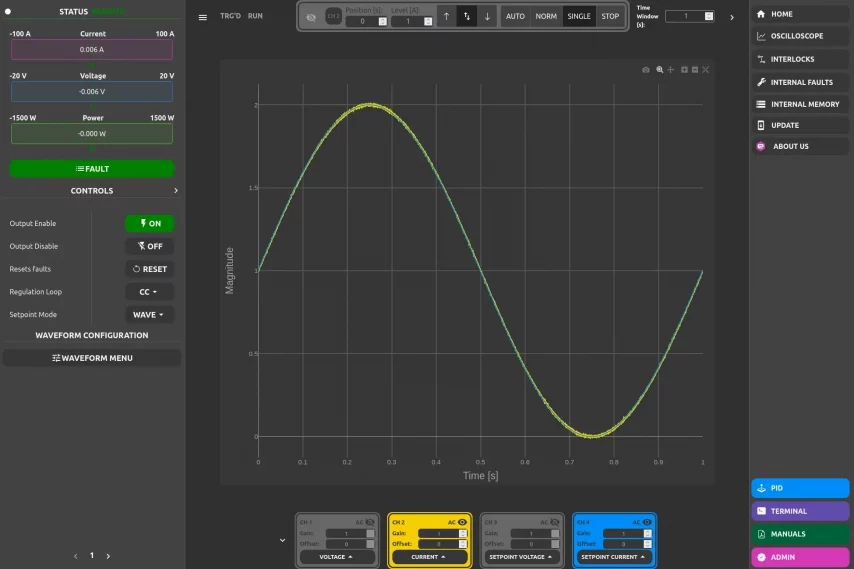Open the Setpoint Mode WAVE dropdown

149,315
